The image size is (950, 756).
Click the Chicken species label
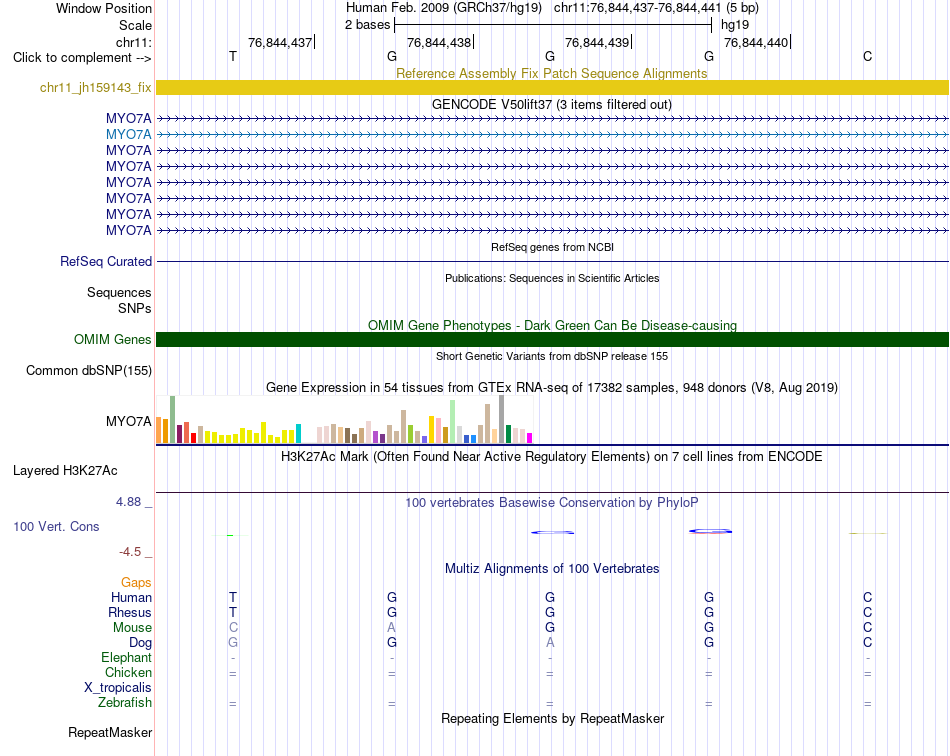pyautogui.click(x=128, y=672)
